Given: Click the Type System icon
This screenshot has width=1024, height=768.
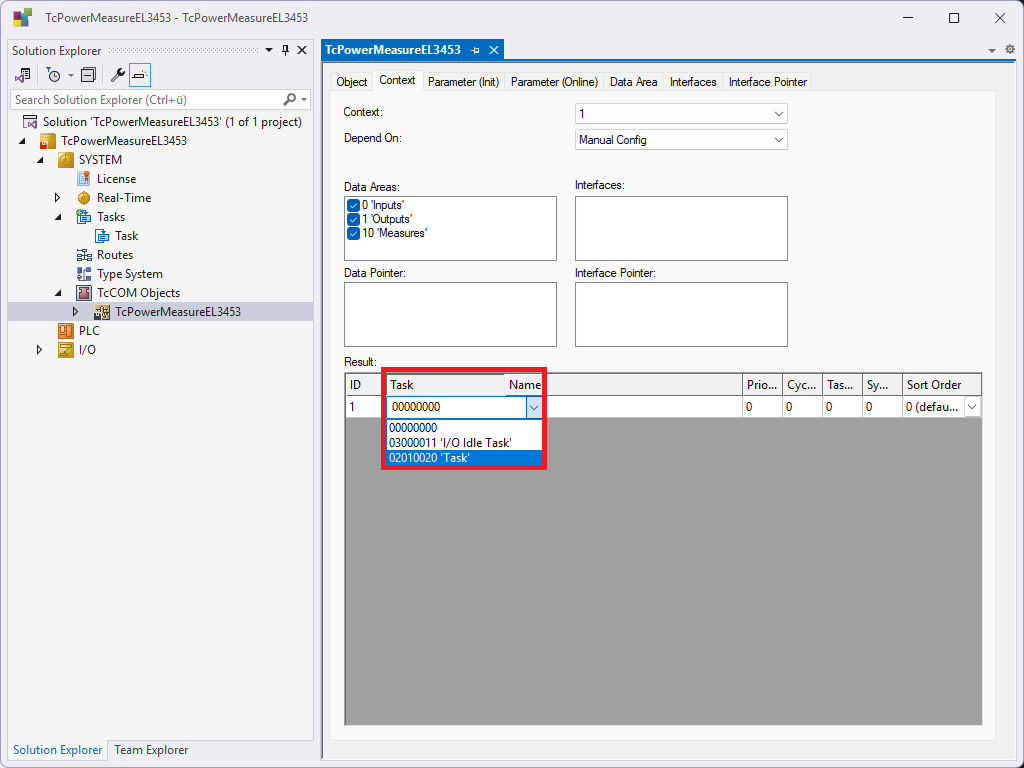Looking at the screenshot, I should (84, 274).
